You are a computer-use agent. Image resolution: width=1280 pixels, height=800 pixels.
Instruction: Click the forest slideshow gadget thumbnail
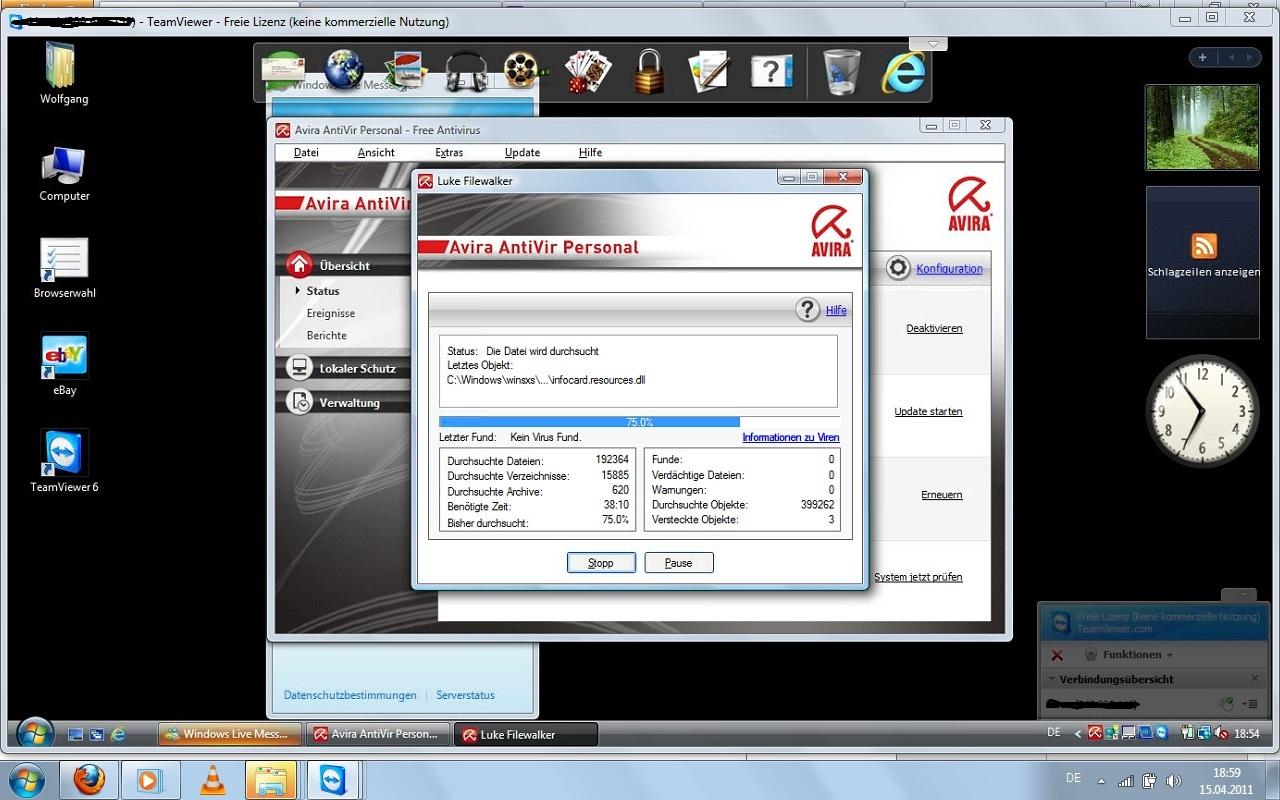[1202, 127]
